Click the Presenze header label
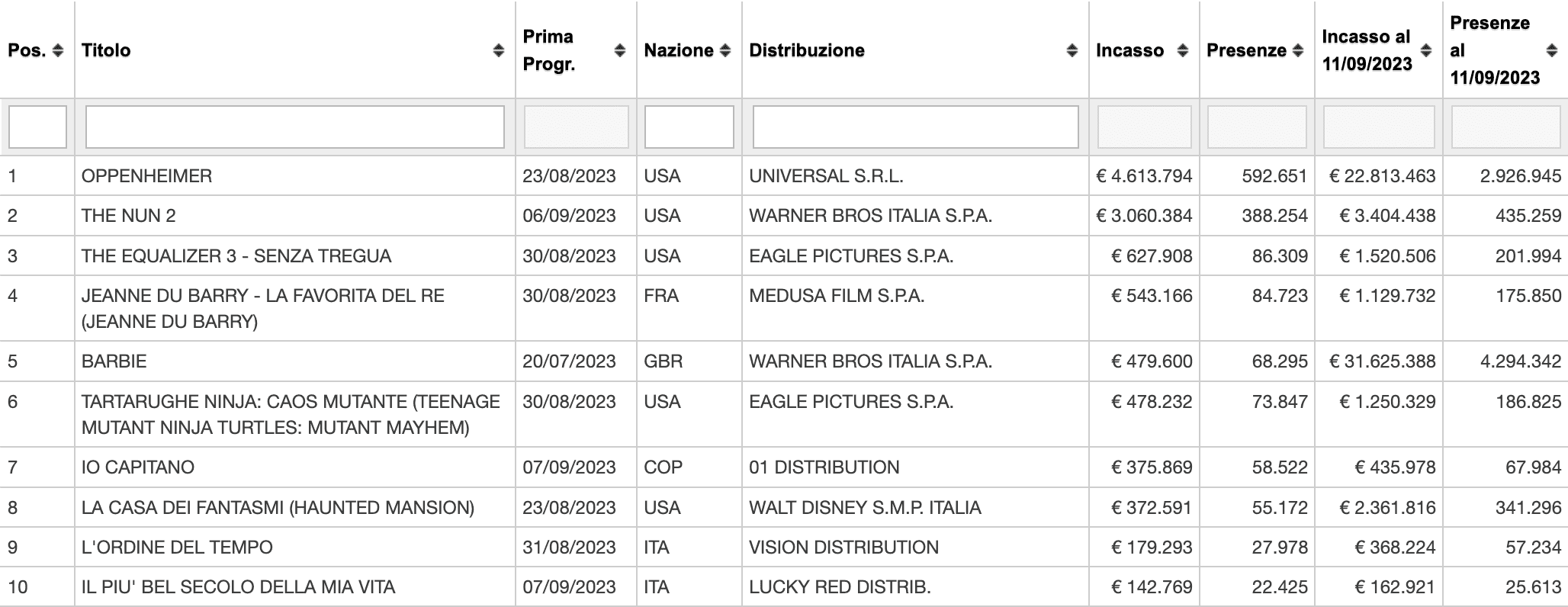Viewport: 1568px width, 607px height. tap(1247, 50)
